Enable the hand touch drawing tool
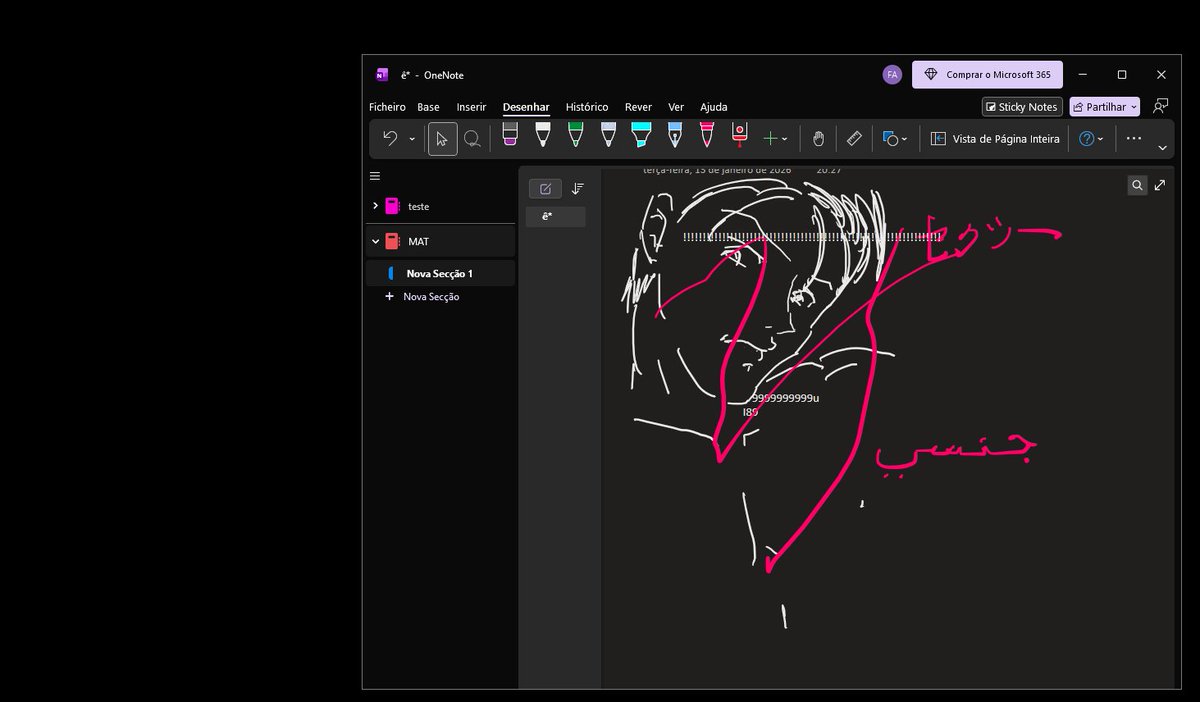Image resolution: width=1200 pixels, height=702 pixels. [818, 139]
